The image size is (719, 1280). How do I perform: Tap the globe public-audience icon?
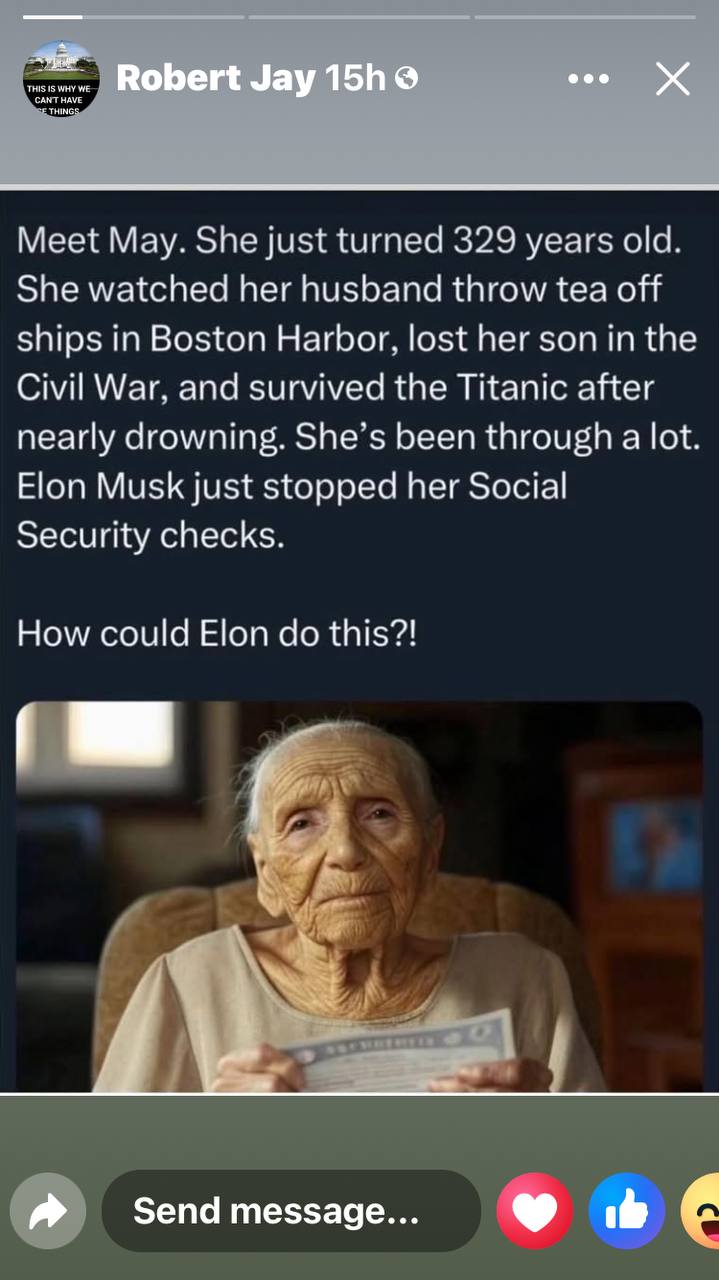[406, 78]
